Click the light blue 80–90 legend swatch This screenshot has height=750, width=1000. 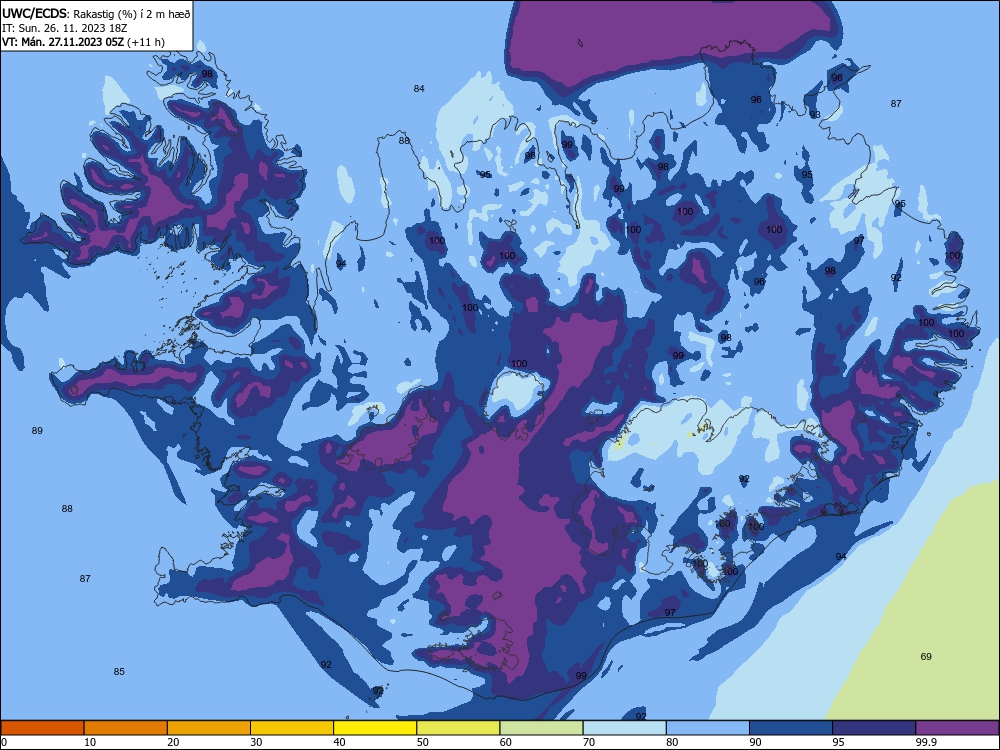[708, 728]
